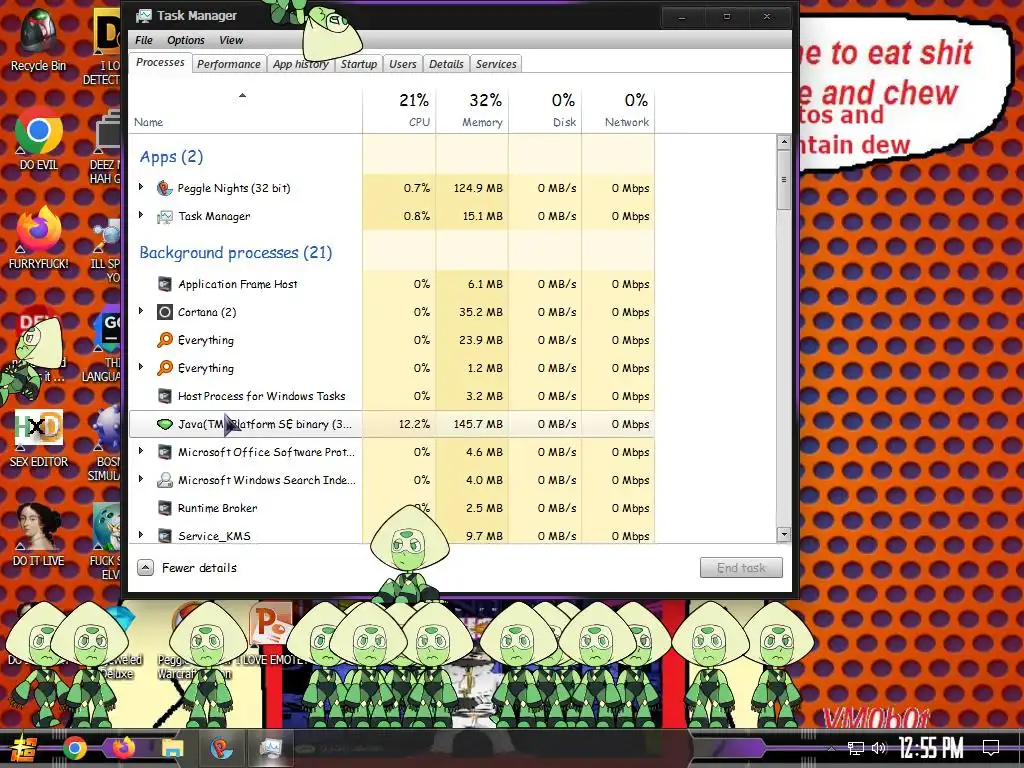This screenshot has height=768, width=1024.
Task: Open the notification center icon
Action: [x=991, y=748]
